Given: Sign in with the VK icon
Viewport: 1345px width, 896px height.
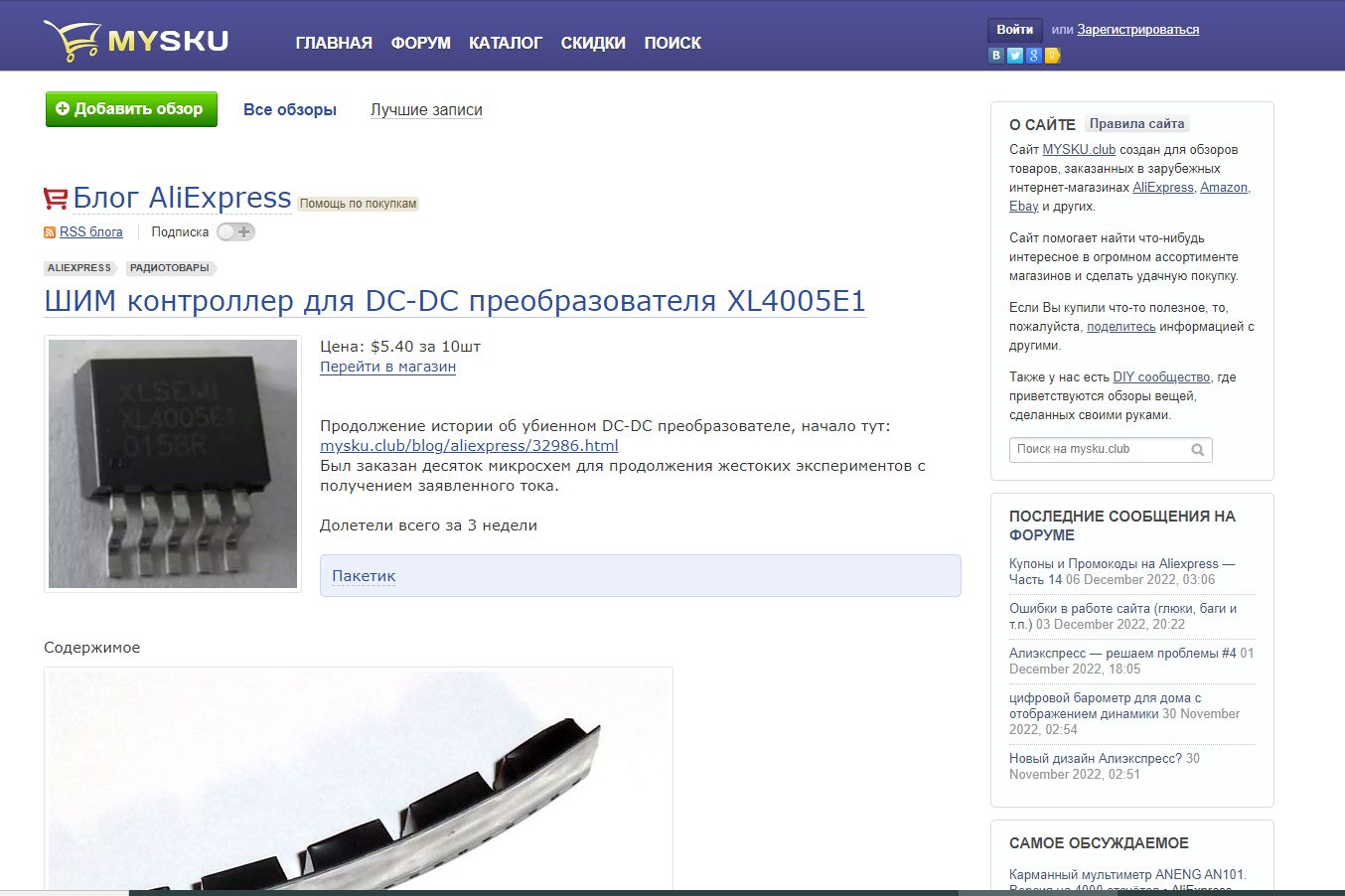Looking at the screenshot, I should point(996,56).
